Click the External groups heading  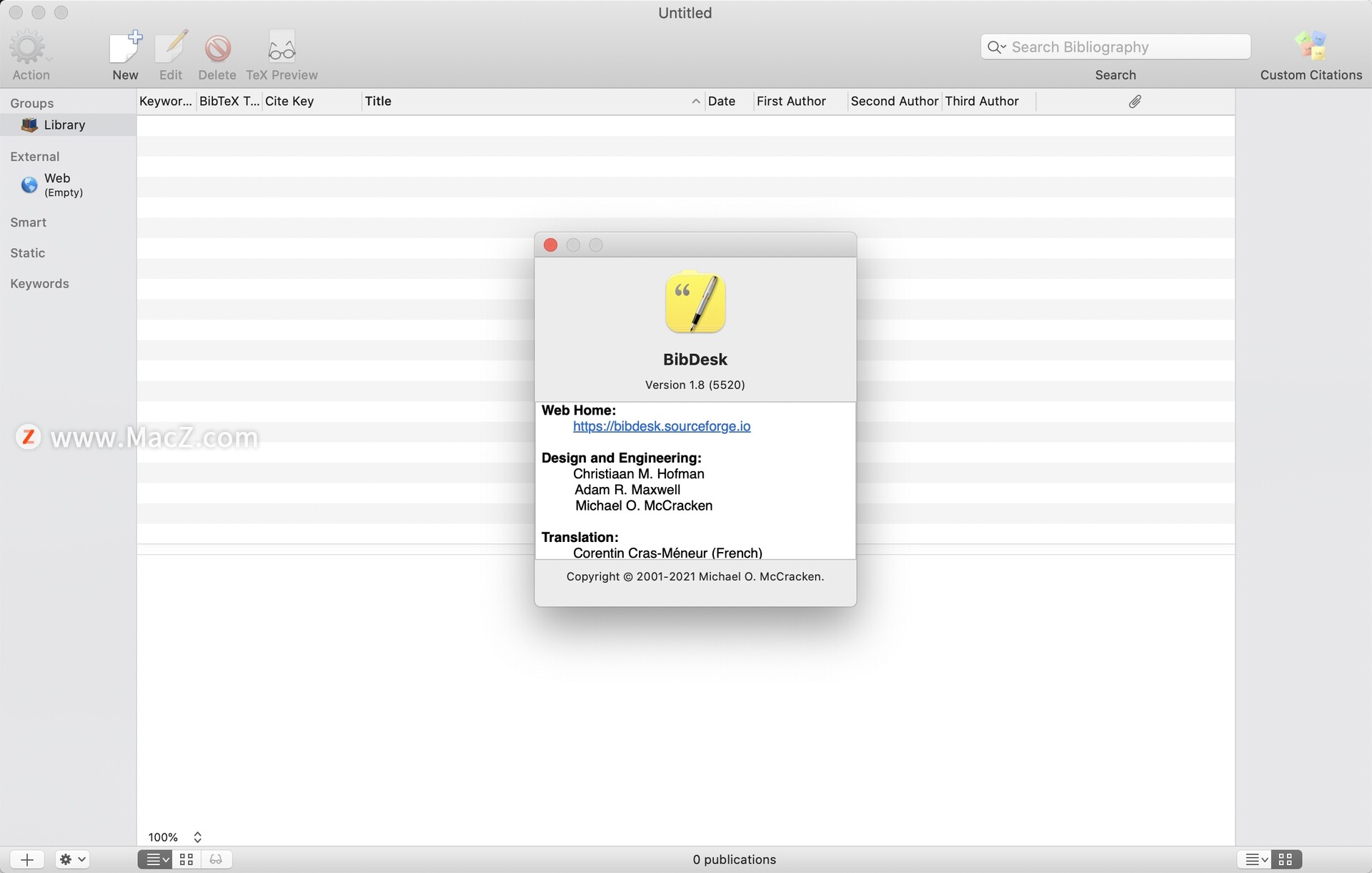(35, 157)
